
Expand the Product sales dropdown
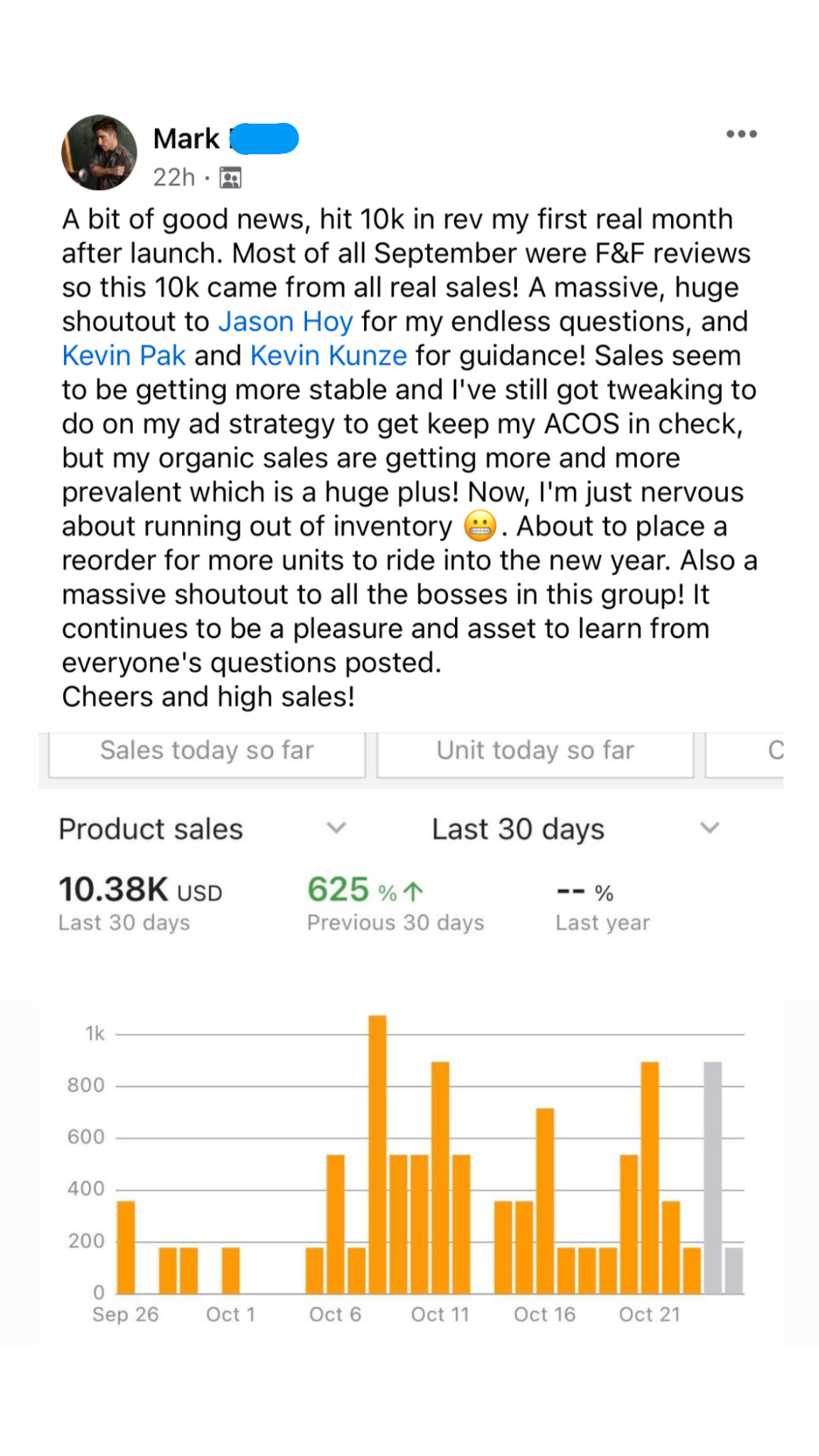tap(336, 828)
